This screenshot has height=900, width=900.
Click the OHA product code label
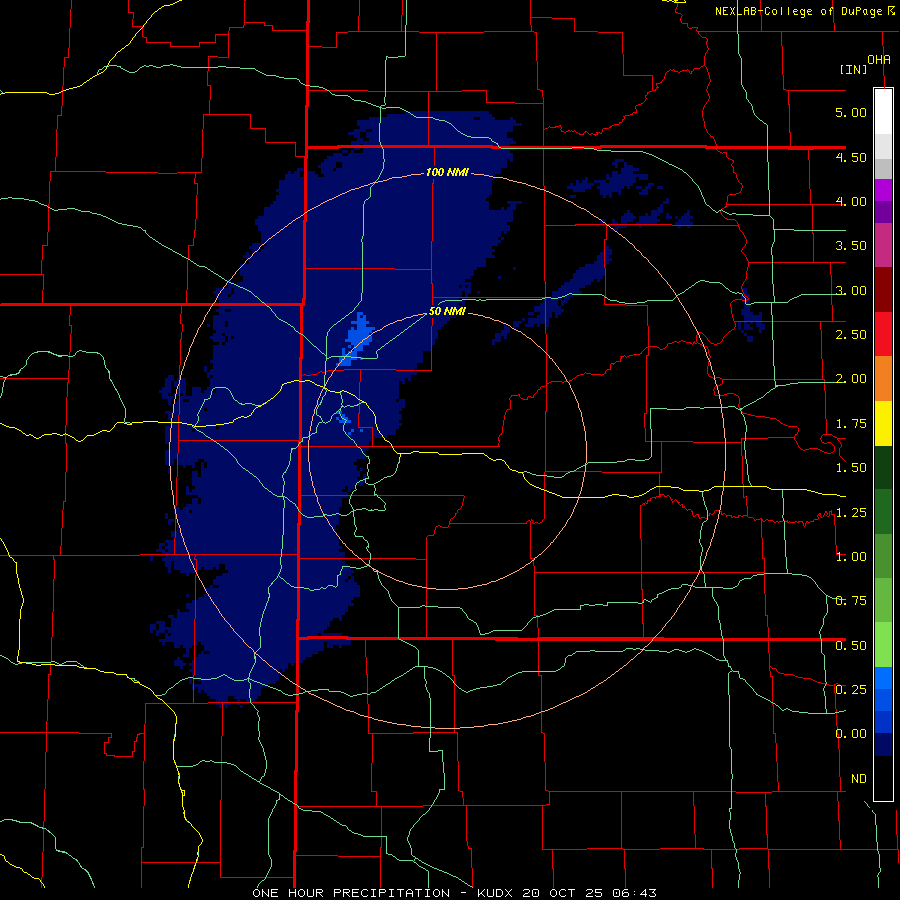tap(879, 59)
